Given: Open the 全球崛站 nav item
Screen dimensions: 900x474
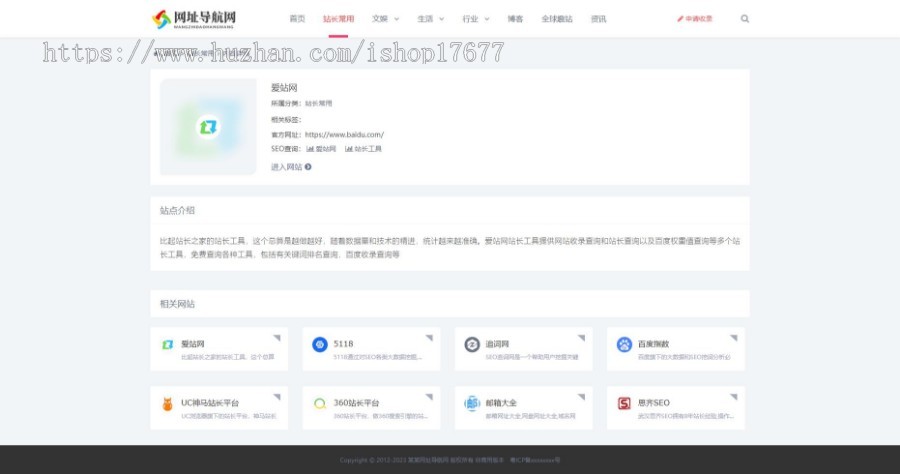Looking at the screenshot, I should click(x=557, y=19).
